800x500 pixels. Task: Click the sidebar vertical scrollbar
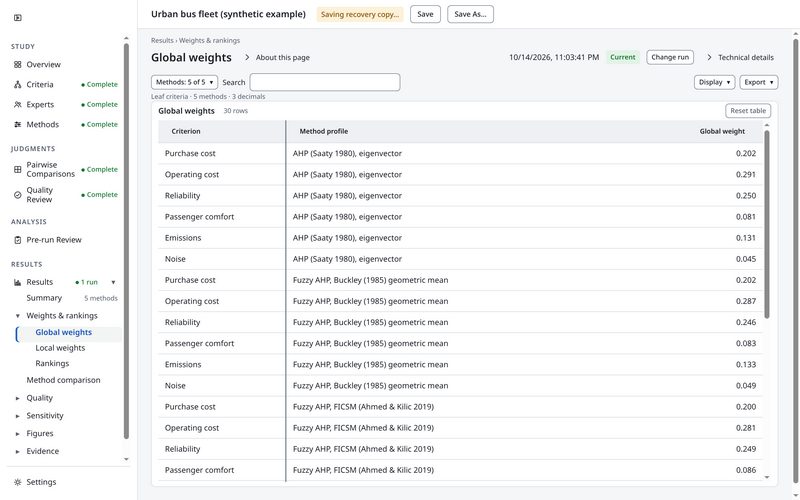(x=126, y=241)
